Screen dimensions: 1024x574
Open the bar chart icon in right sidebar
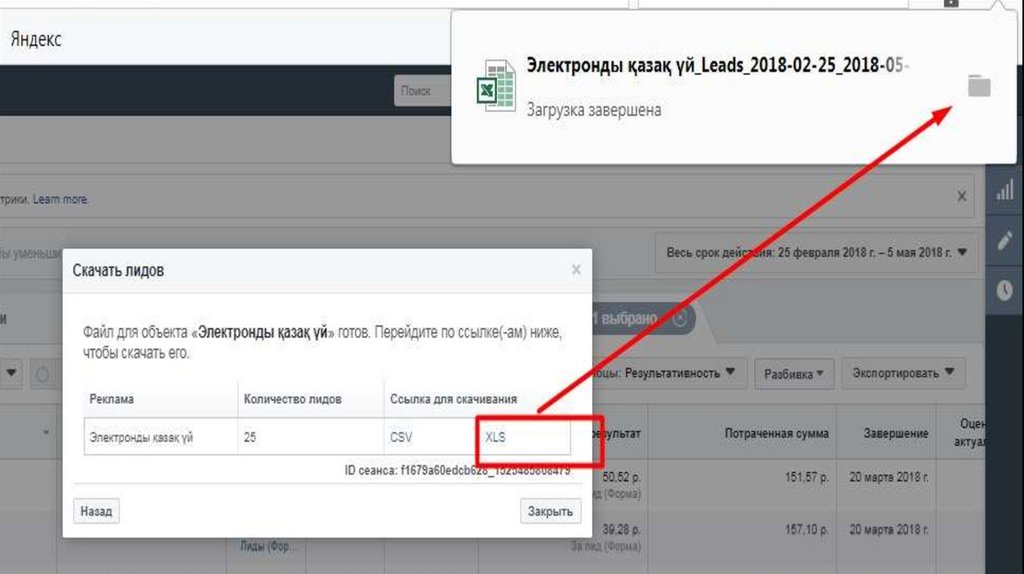(x=1005, y=191)
